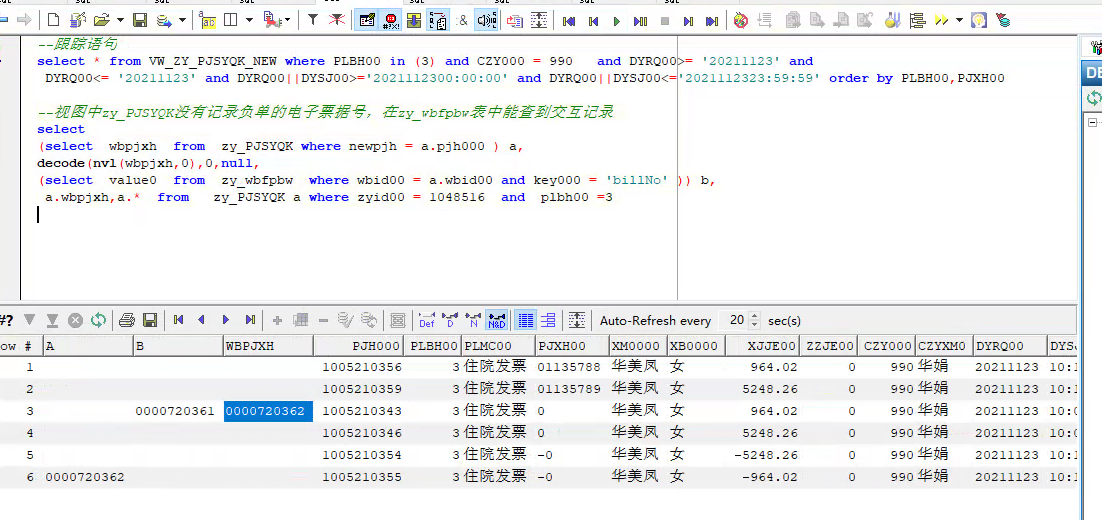Viewport: 1102px width, 520px height.
Task: Toggle the '&' substitution variables icon
Action: pos(462,20)
